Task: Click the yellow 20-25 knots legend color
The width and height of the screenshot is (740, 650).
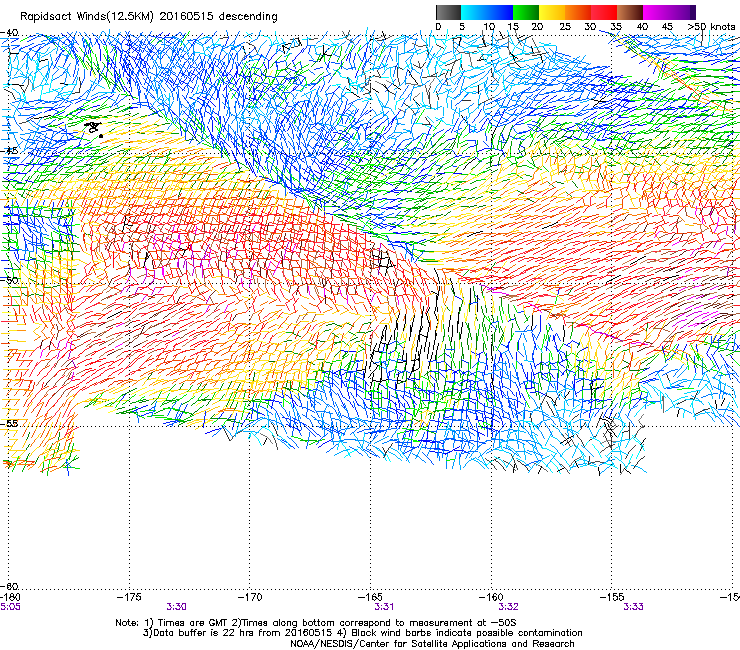Action: [x=552, y=12]
